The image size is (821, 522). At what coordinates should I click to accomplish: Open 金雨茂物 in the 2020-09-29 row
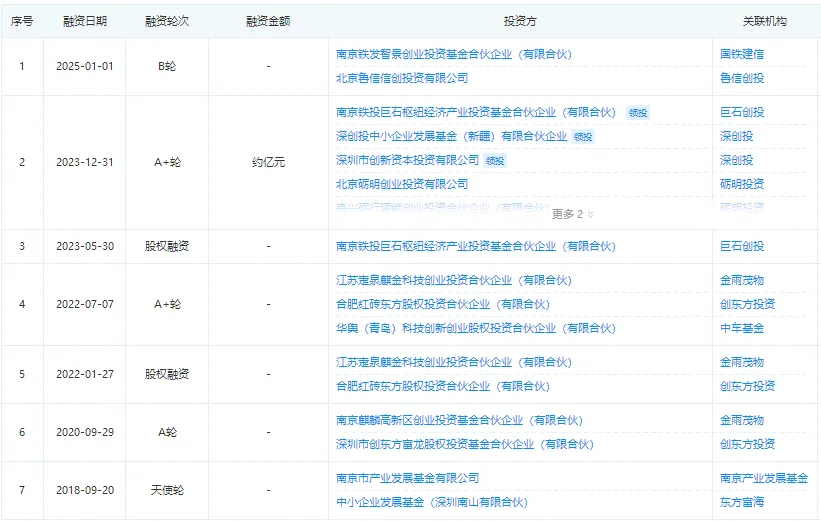click(x=742, y=420)
